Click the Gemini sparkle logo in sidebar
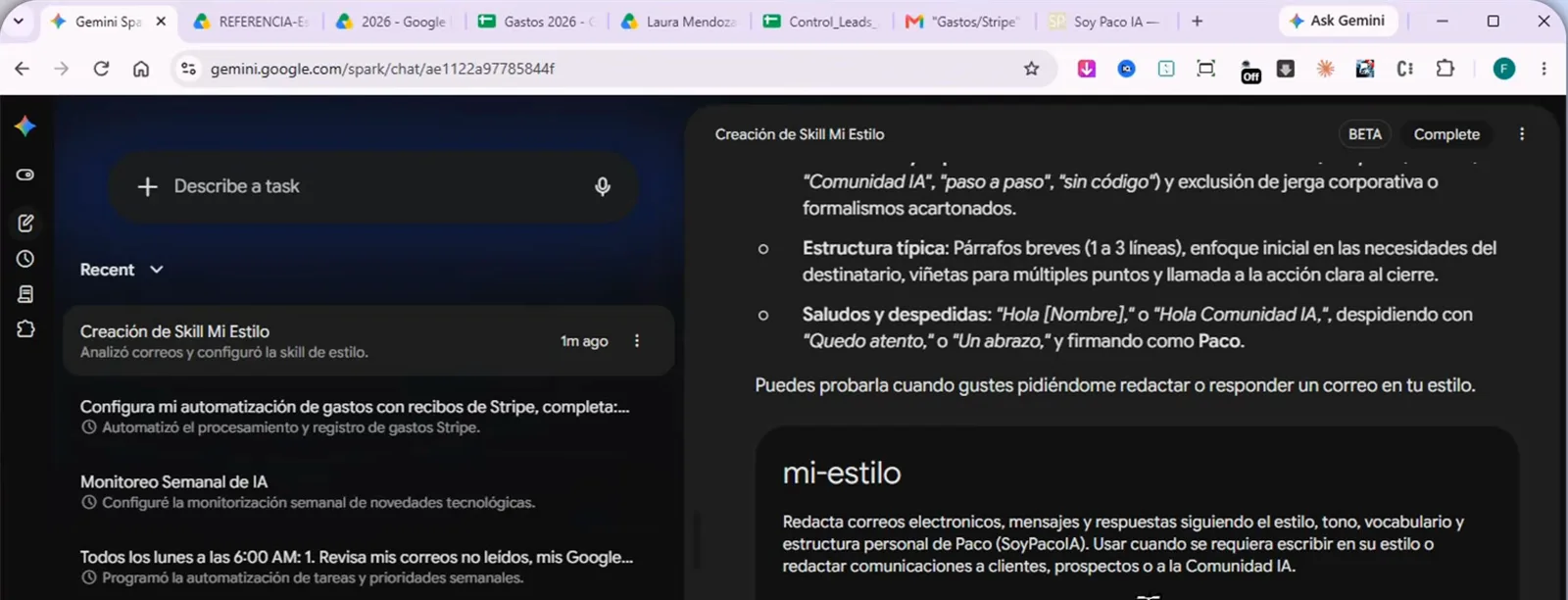Screen dimensions: 1568x600 (x=25, y=125)
